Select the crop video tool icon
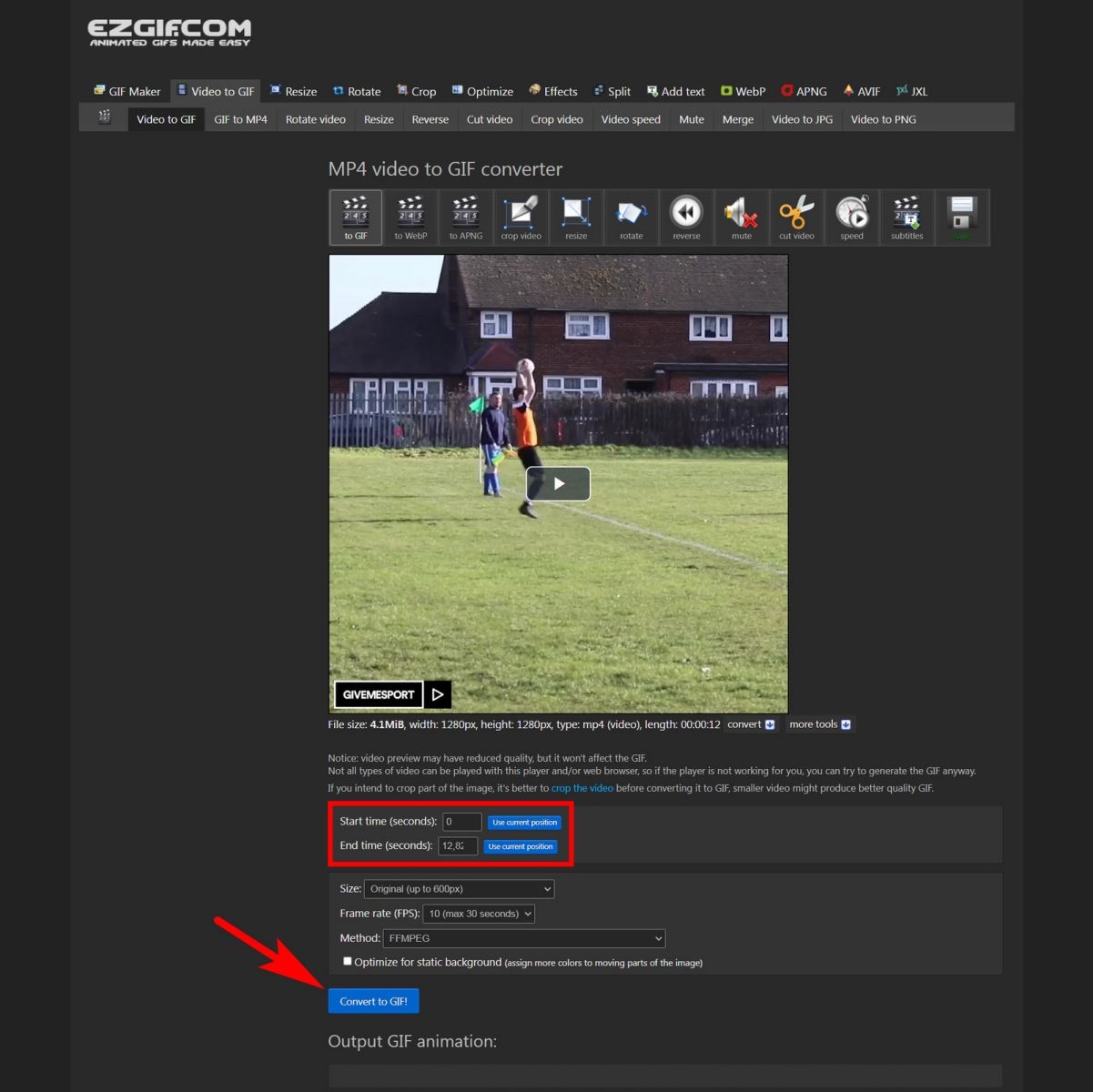This screenshot has height=1092, width=1093. pos(521,217)
